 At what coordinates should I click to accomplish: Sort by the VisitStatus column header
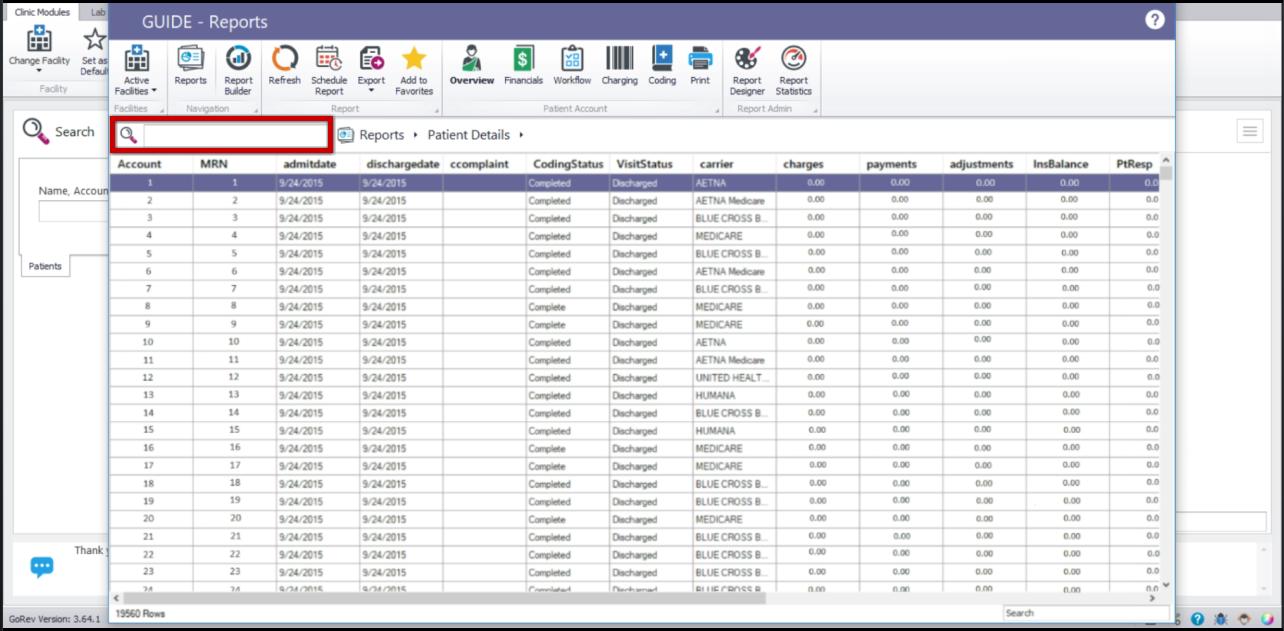coord(651,164)
